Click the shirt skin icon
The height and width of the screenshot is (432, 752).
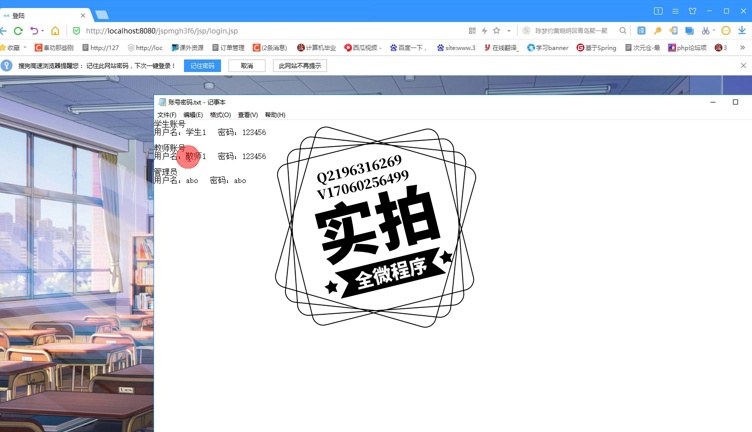point(692,11)
